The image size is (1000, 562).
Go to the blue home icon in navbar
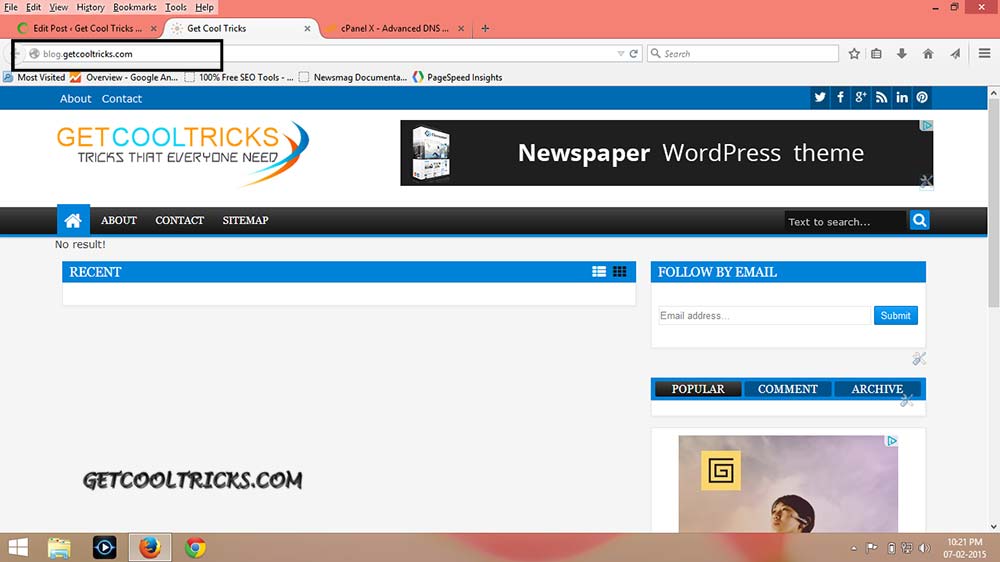[73, 220]
